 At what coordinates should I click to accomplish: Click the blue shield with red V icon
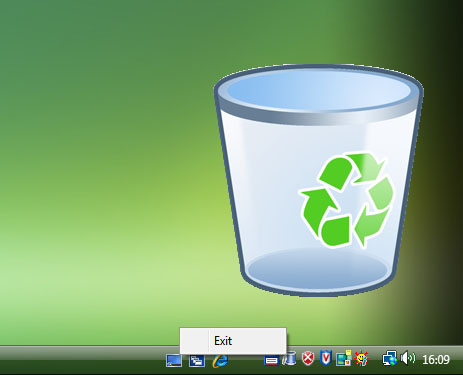tap(326, 358)
